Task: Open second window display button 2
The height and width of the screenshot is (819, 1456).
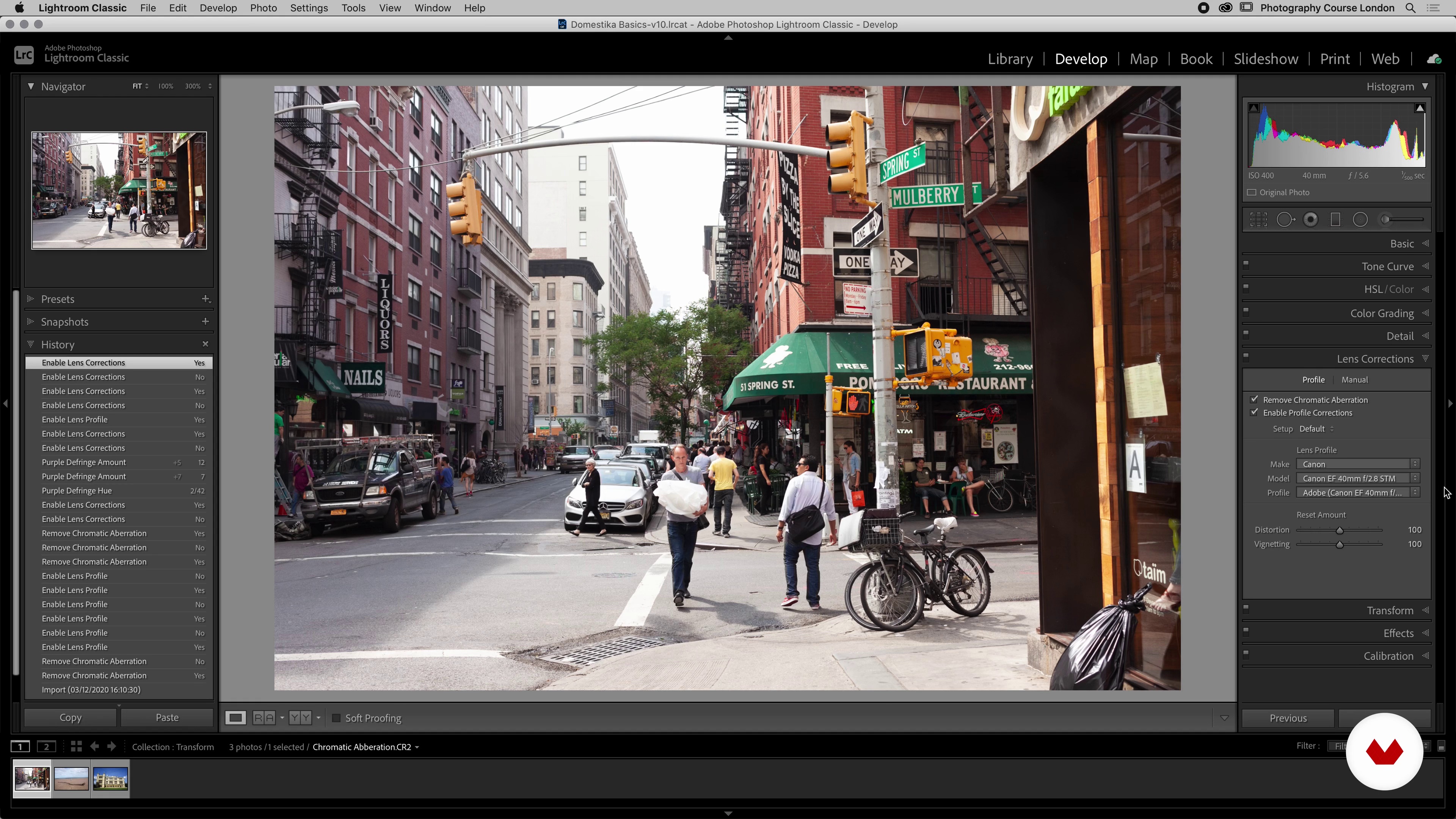Action: [x=46, y=747]
